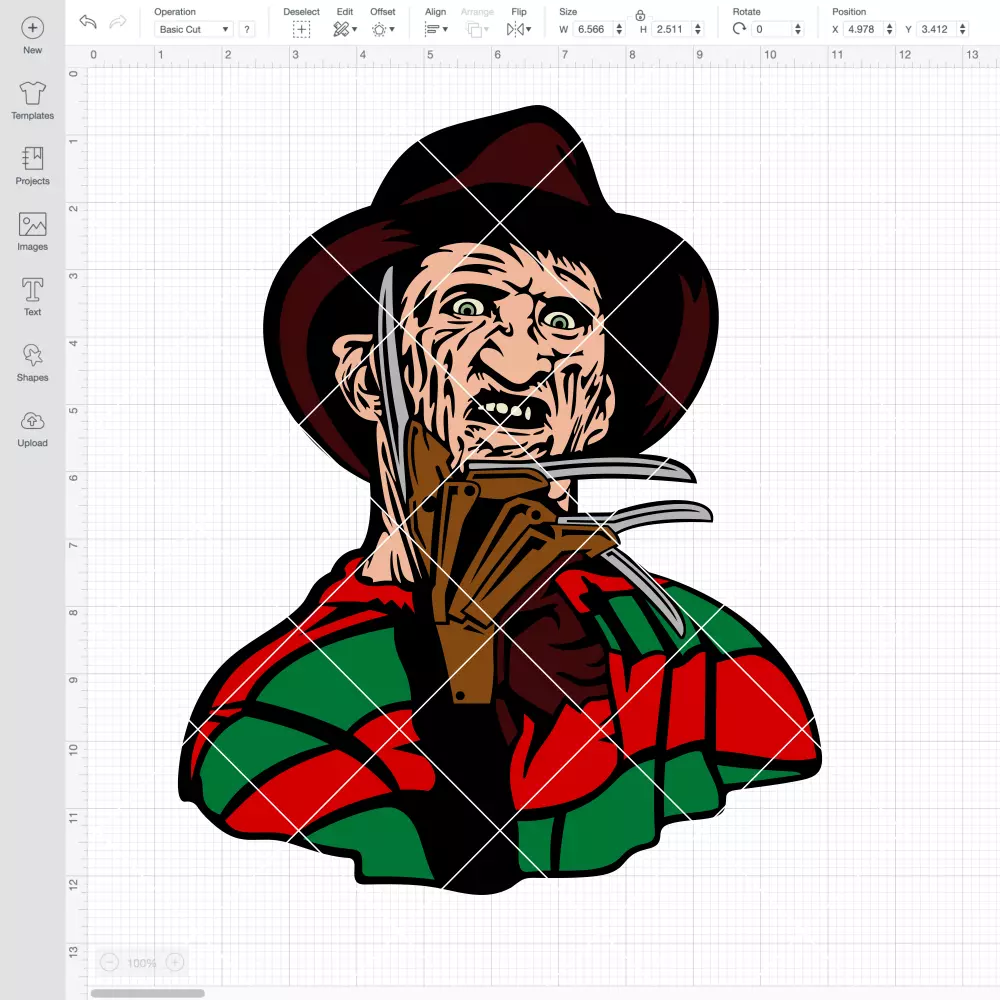
Task: Click the New project plus icon
Action: (33, 28)
